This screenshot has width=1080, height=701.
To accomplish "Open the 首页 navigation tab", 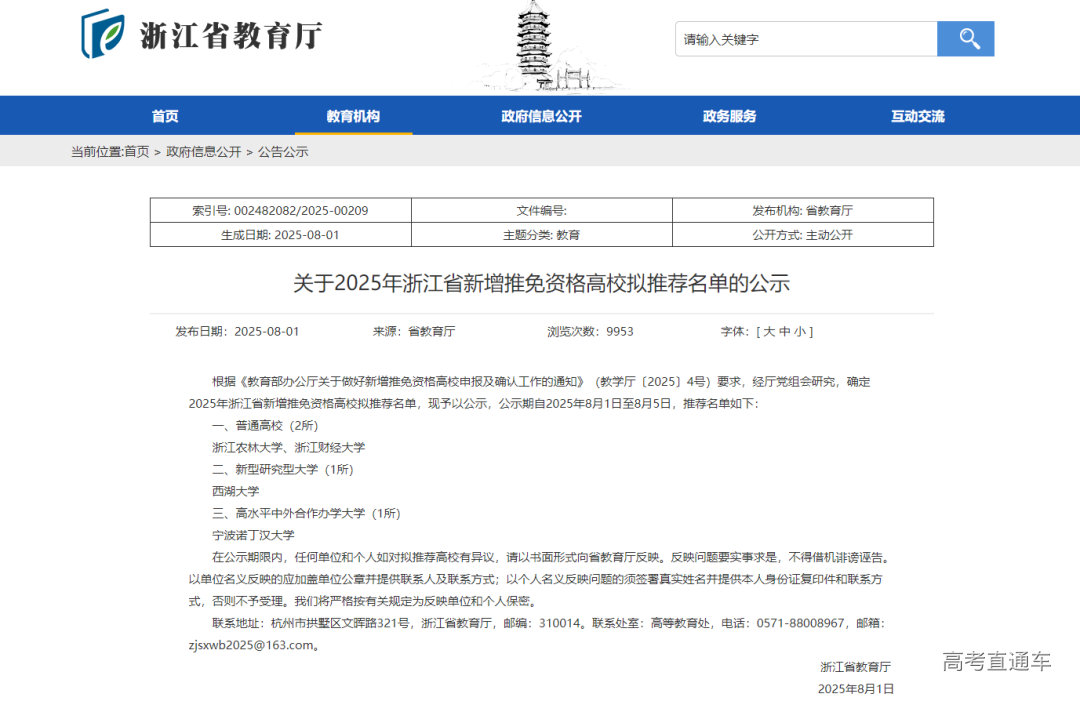I will pos(165,116).
